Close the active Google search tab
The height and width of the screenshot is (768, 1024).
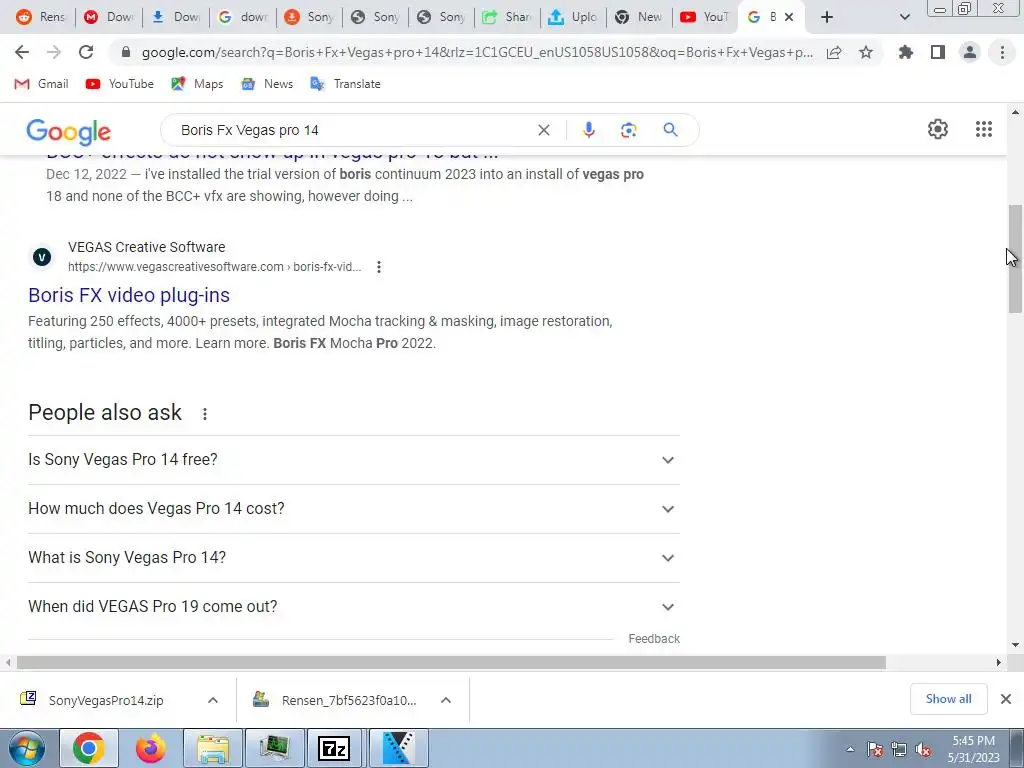tap(789, 17)
